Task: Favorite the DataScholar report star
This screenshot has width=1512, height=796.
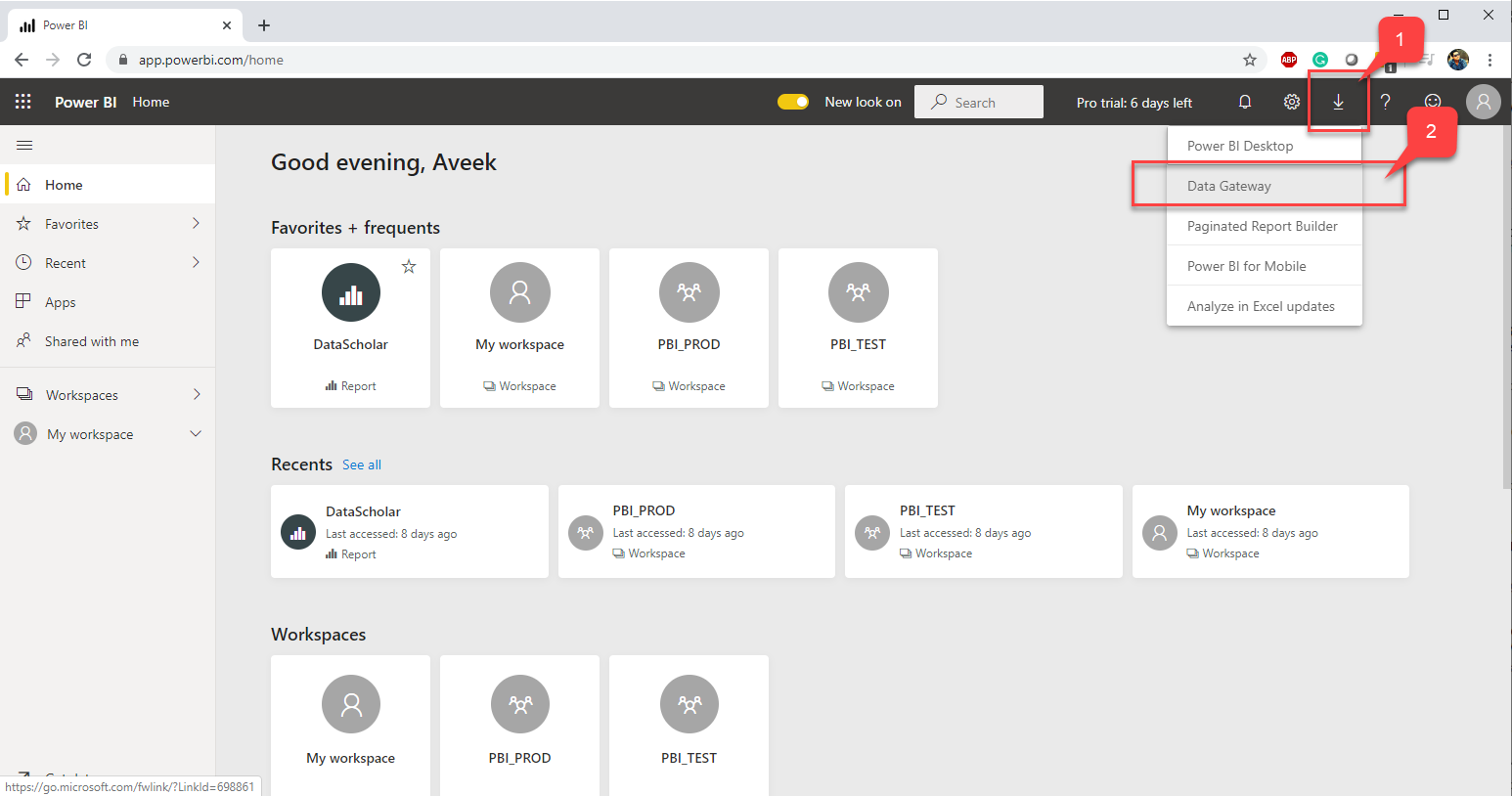Action: pos(408,265)
